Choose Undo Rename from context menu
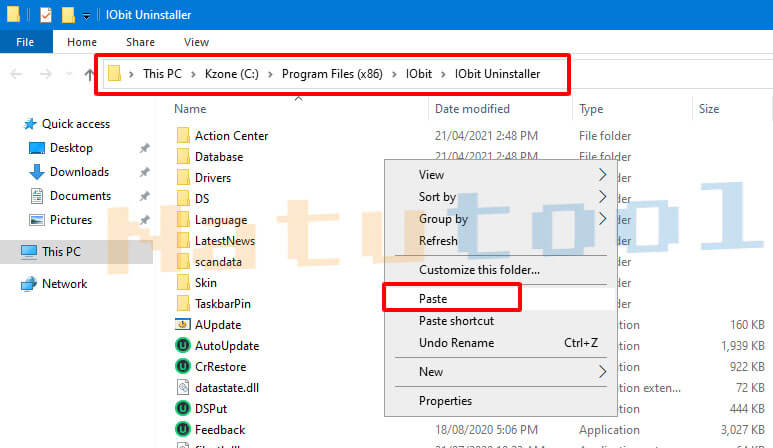Viewport: 773px width, 448px height. [501, 343]
